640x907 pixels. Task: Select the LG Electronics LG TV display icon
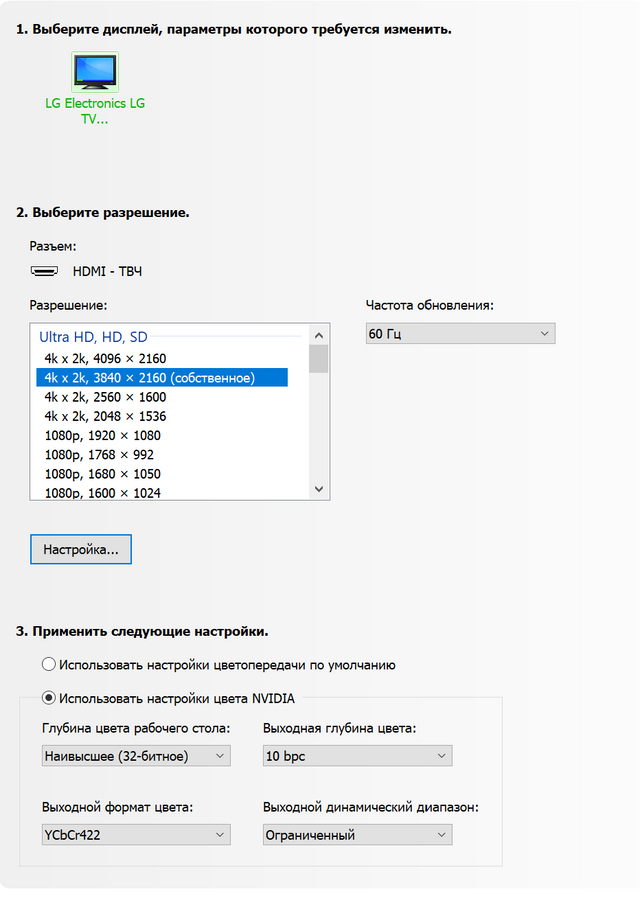pos(95,73)
